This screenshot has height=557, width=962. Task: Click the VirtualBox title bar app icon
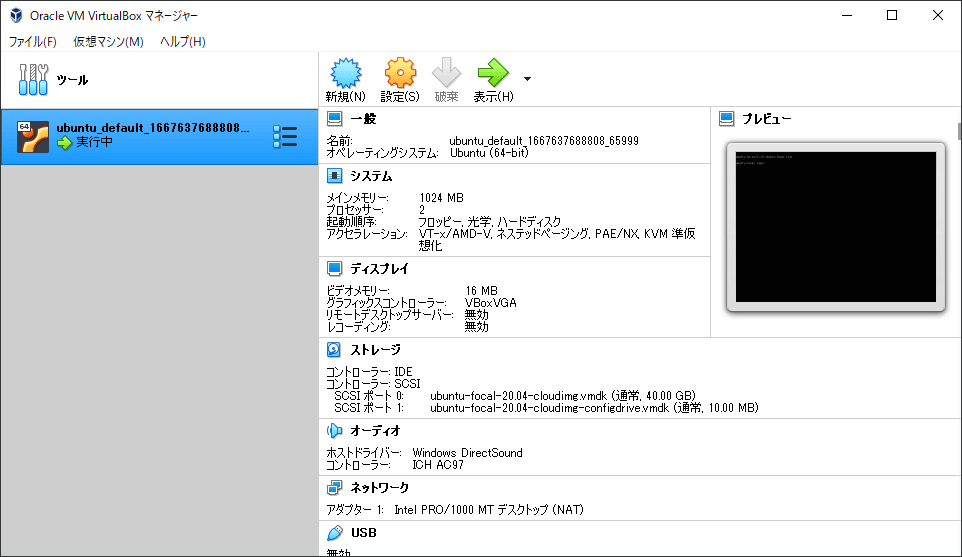[16, 15]
